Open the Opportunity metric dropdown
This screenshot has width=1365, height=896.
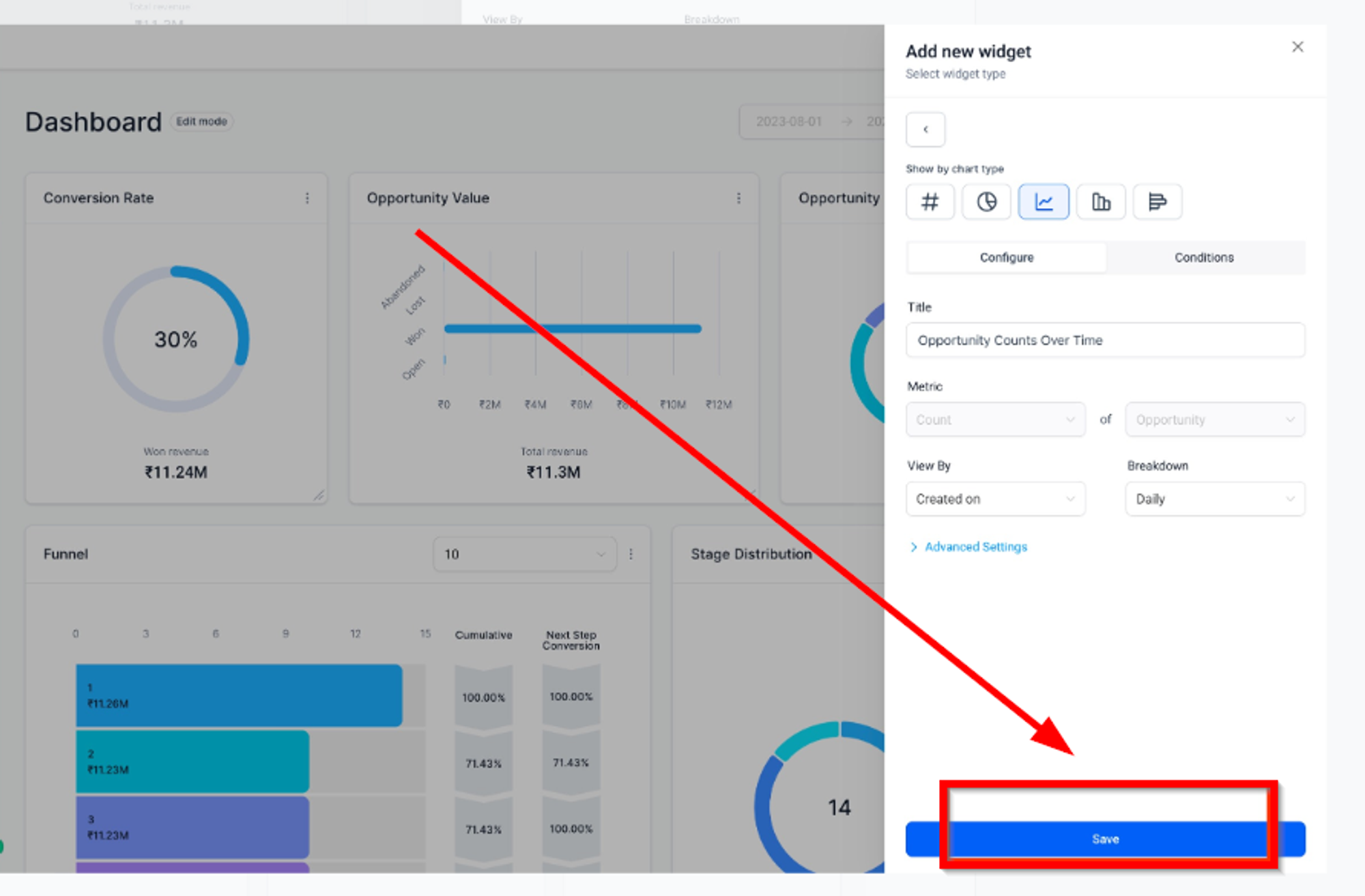[1216, 420]
